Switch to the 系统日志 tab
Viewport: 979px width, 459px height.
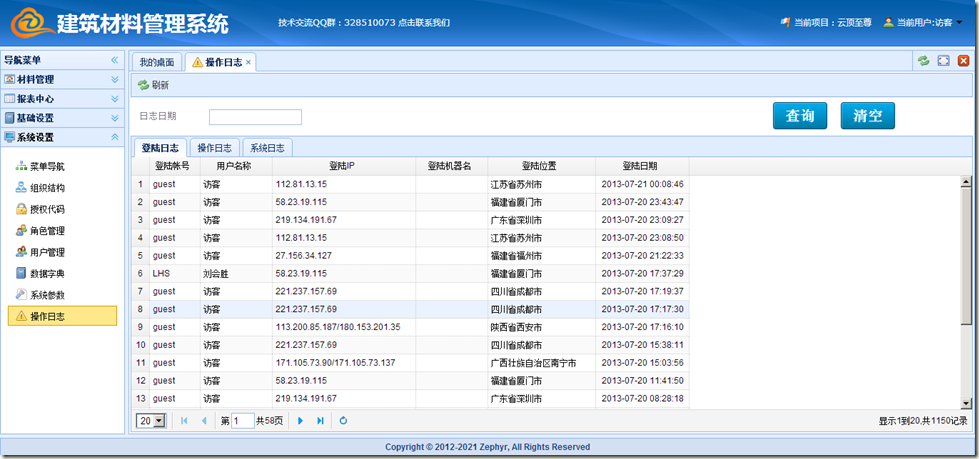[267, 148]
